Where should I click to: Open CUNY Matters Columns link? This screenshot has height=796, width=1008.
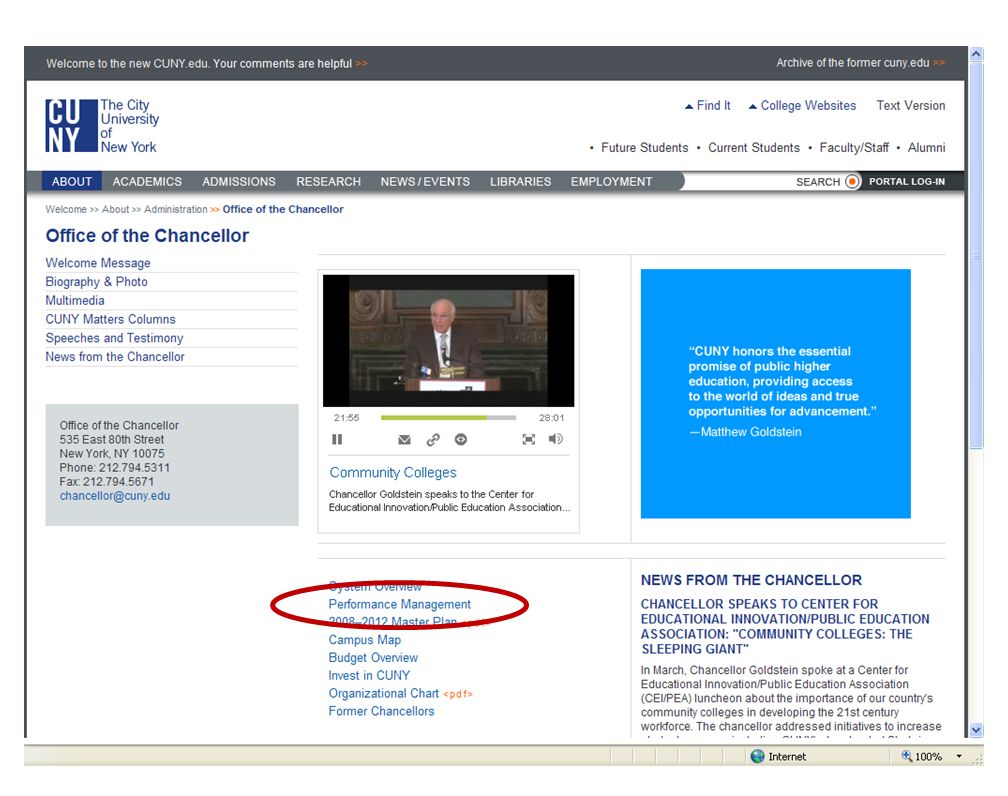coord(110,319)
